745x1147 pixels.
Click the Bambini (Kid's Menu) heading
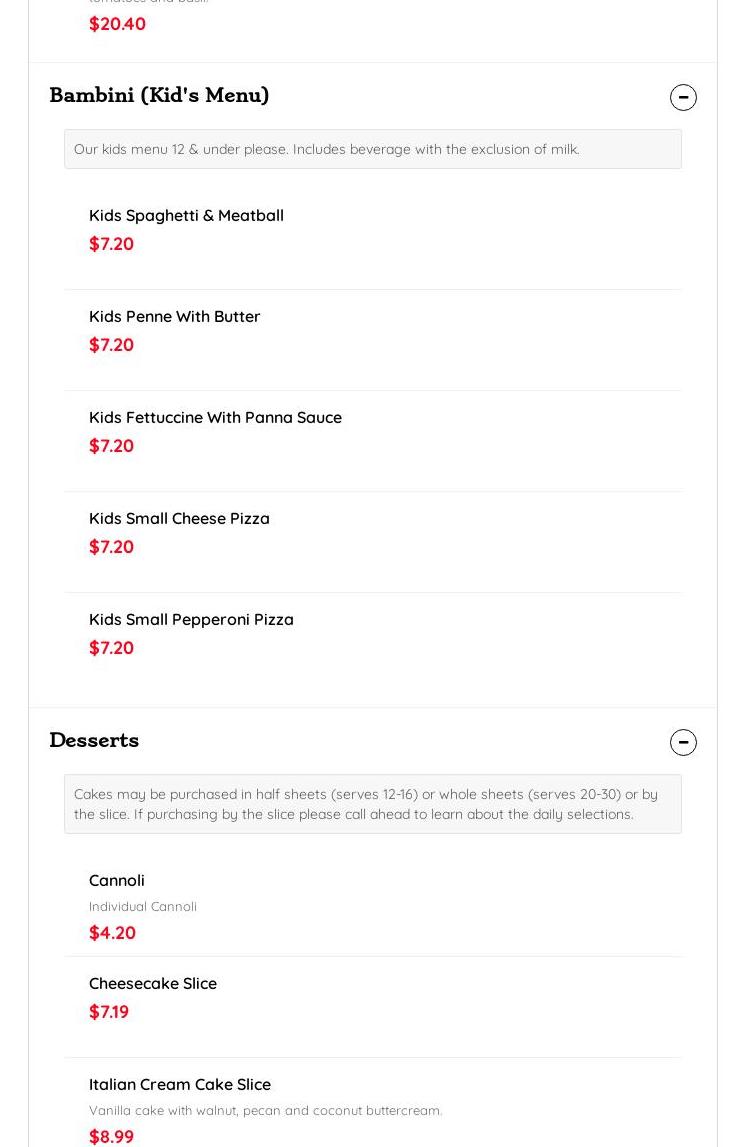point(159,95)
